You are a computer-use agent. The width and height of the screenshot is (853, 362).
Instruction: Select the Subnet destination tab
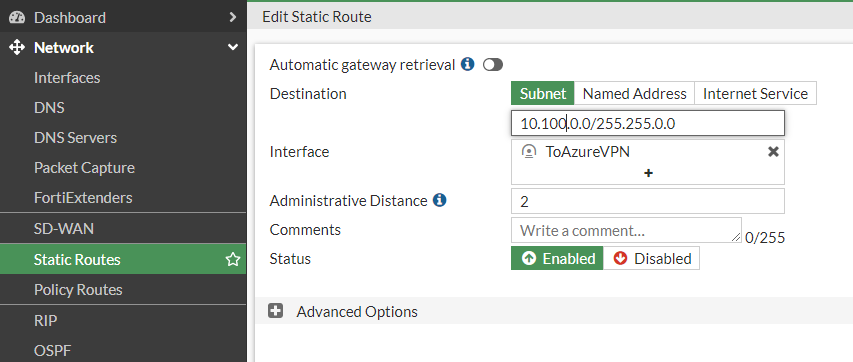click(x=542, y=94)
